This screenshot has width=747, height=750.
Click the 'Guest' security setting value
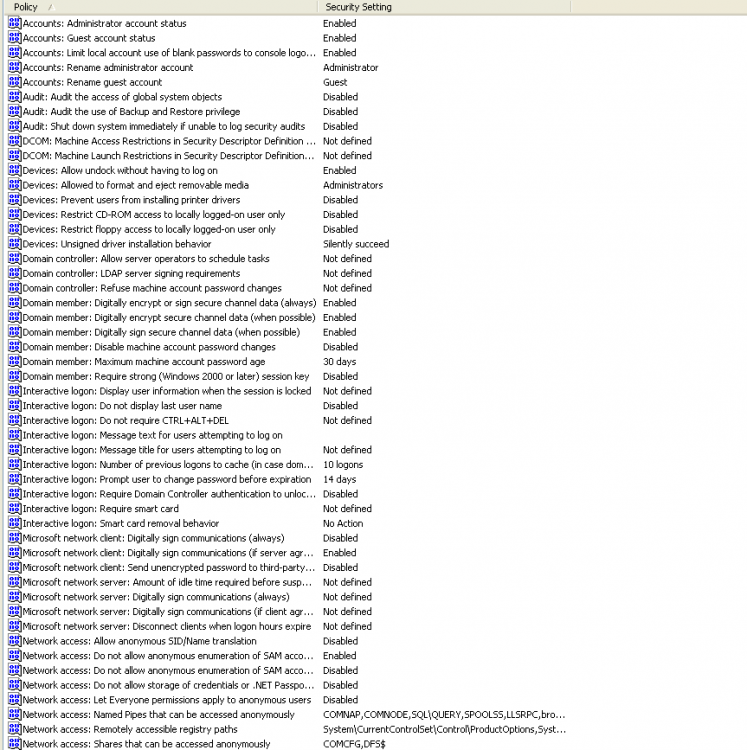[x=335, y=82]
